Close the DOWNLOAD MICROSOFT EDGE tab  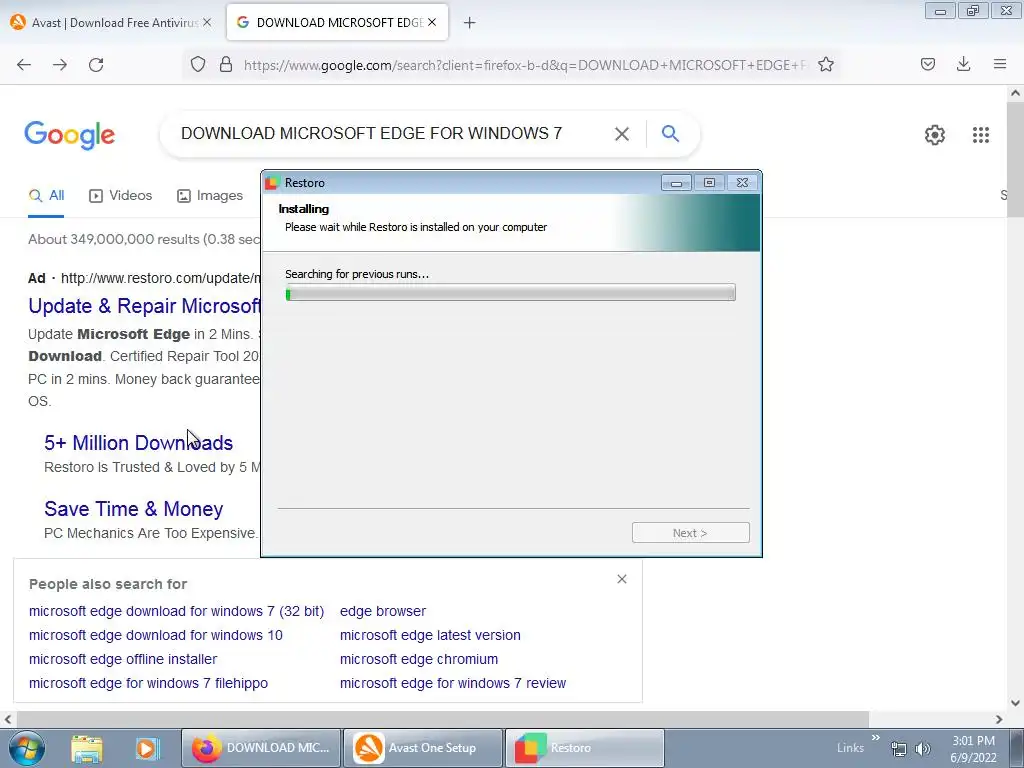(432, 22)
